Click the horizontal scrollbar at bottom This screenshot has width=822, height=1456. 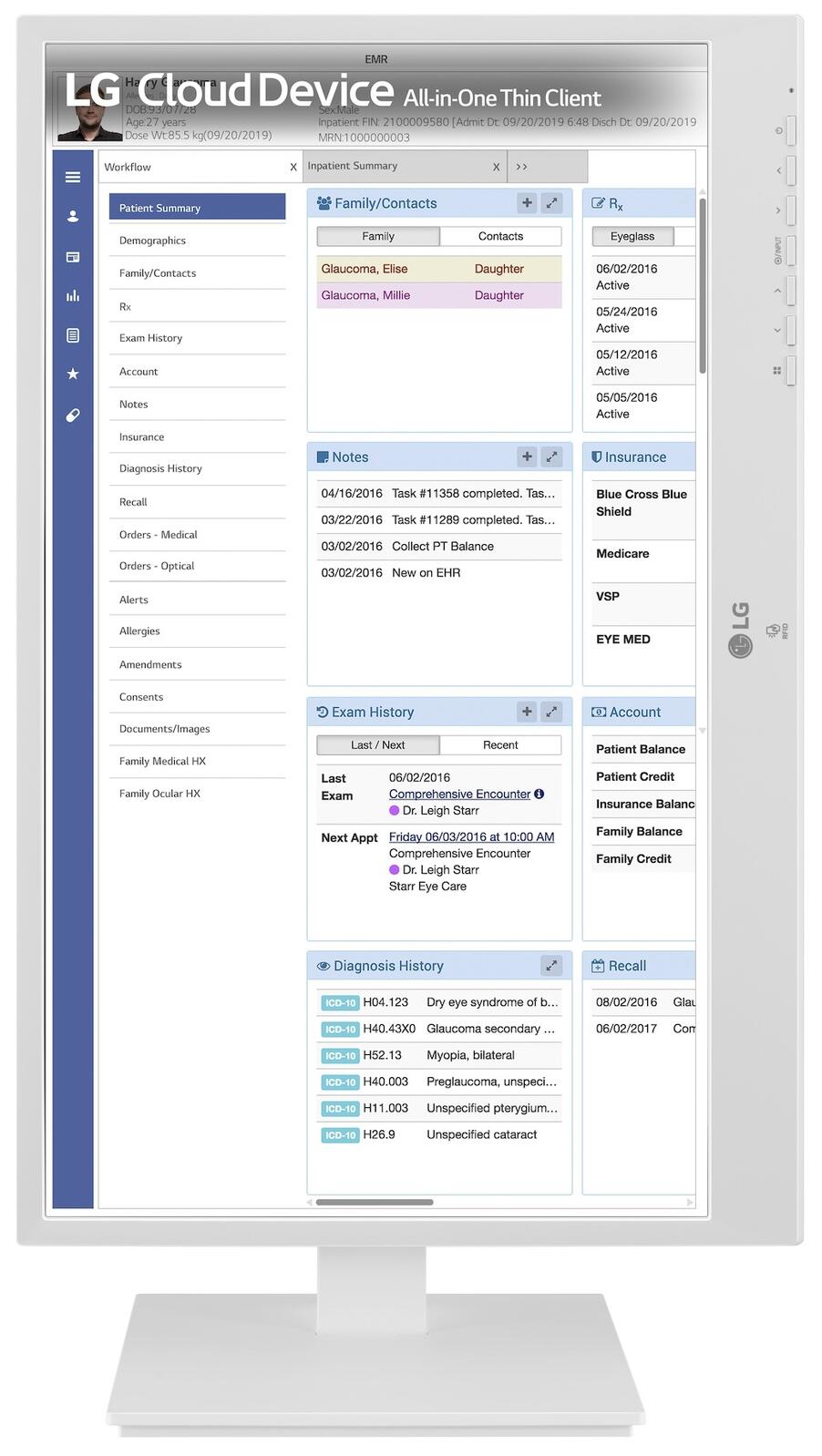pyautogui.click(x=375, y=1202)
